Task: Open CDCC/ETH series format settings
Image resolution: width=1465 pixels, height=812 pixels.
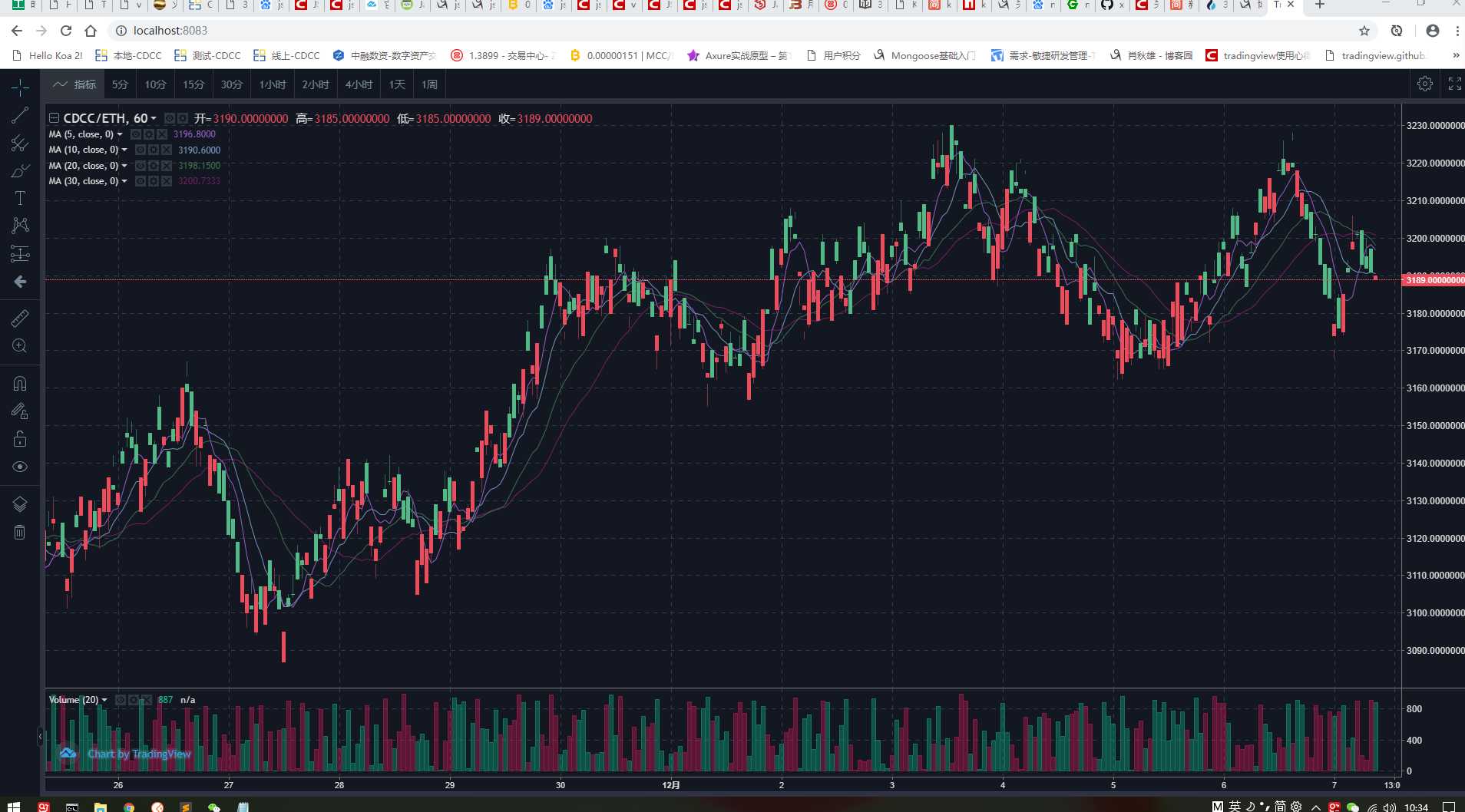Action: coord(183,119)
